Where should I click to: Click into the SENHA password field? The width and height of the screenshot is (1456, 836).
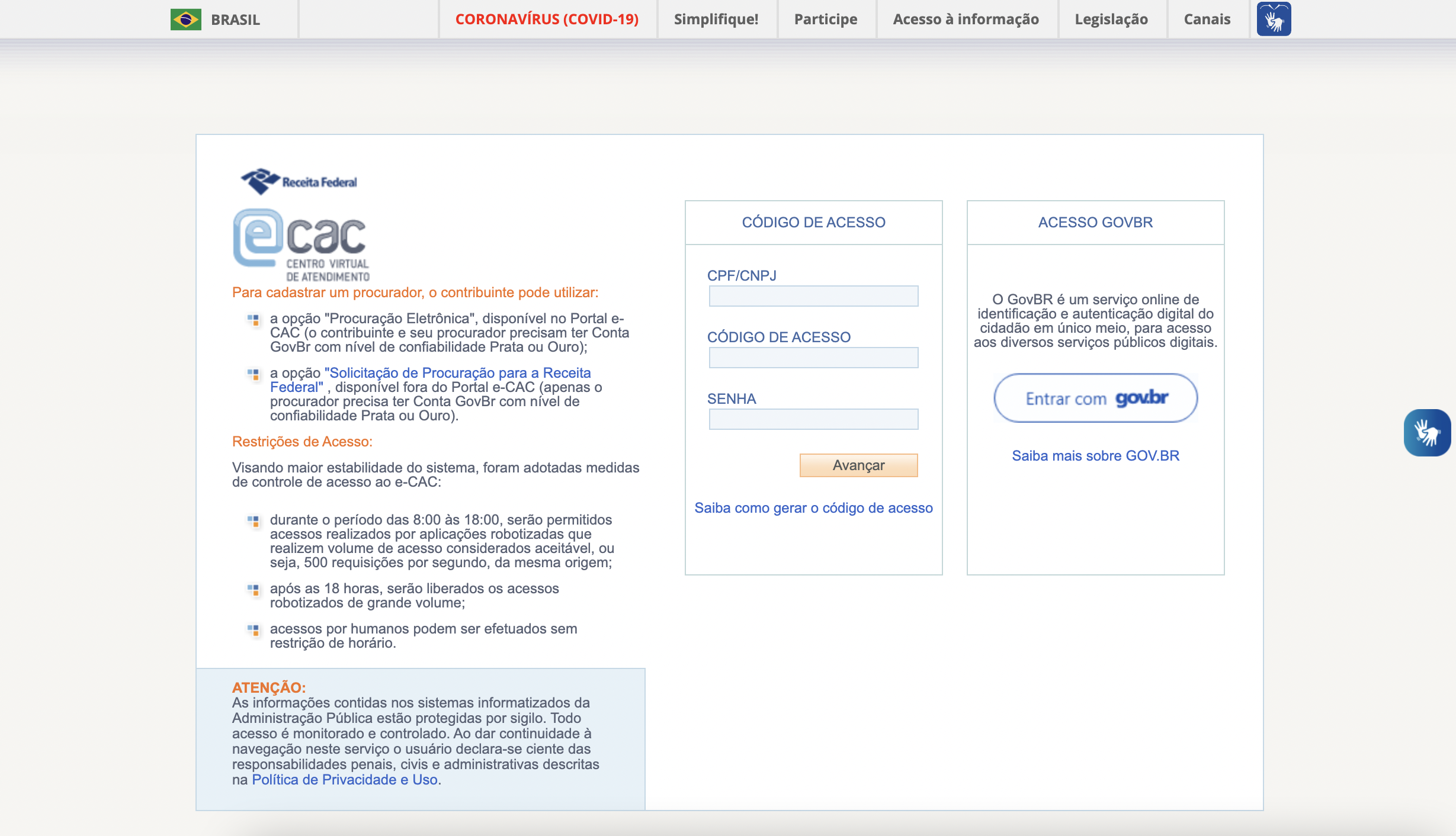coord(813,419)
